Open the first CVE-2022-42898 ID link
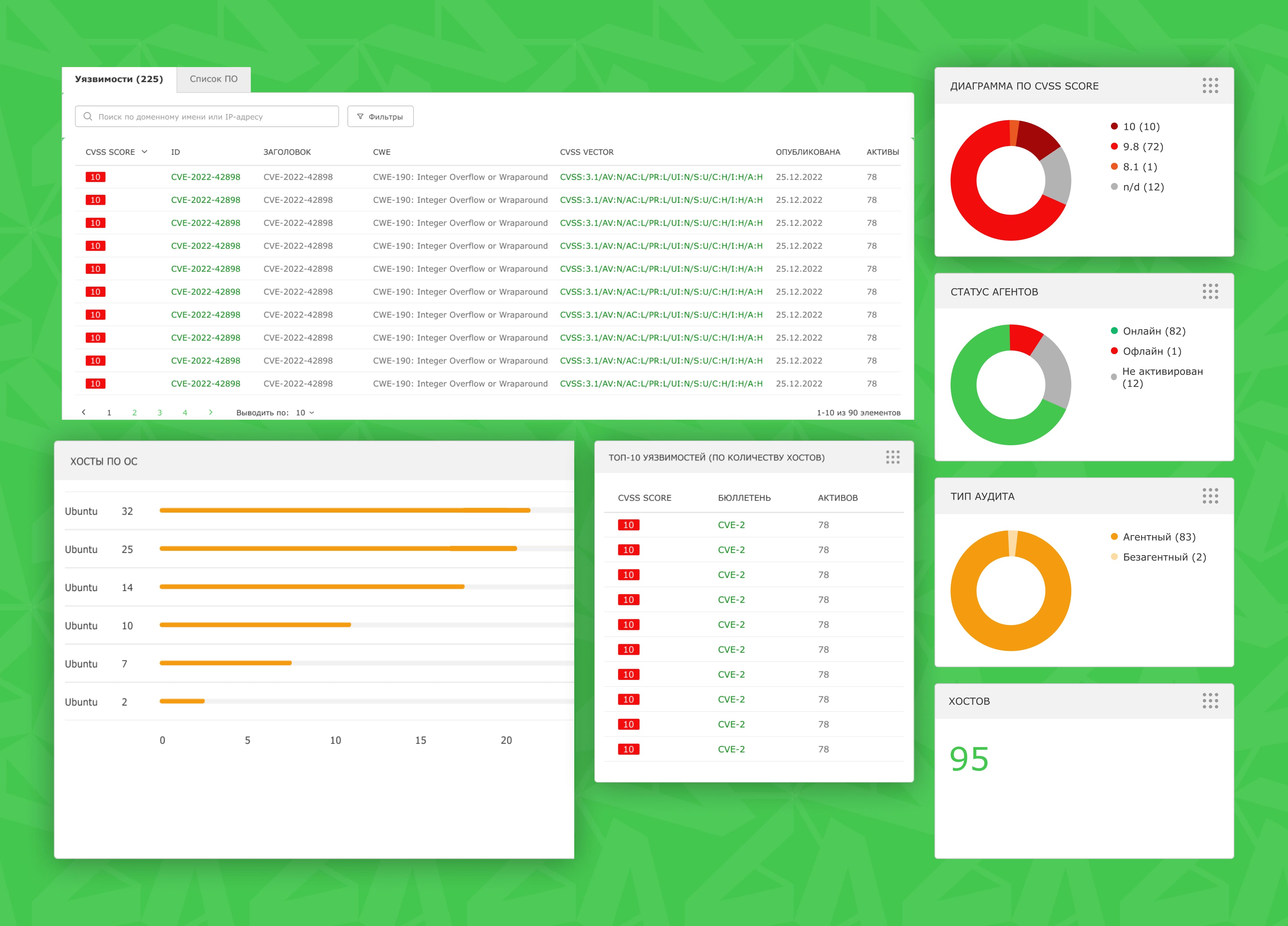The height and width of the screenshot is (926, 1288). [x=206, y=177]
